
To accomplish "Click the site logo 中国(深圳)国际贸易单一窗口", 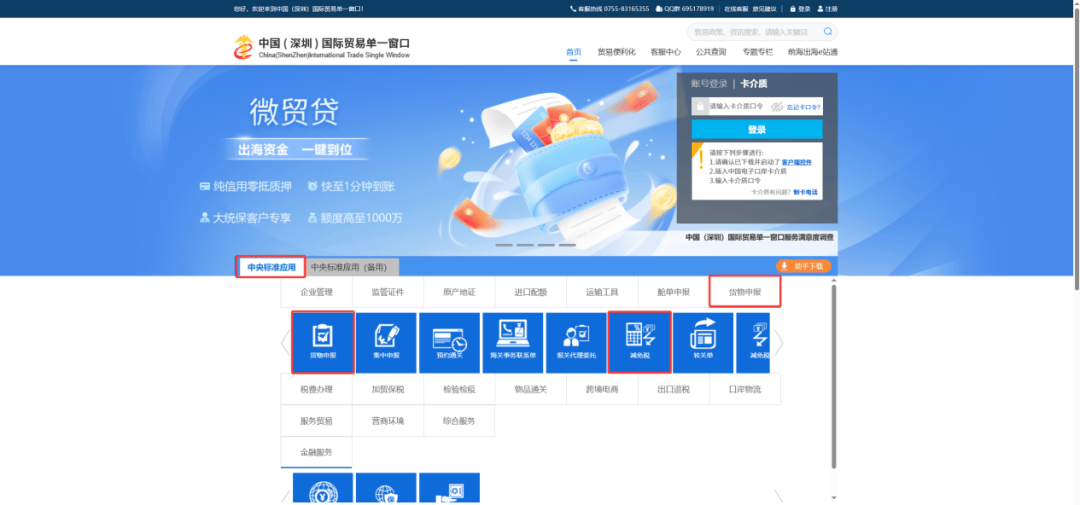I will pos(322,48).
